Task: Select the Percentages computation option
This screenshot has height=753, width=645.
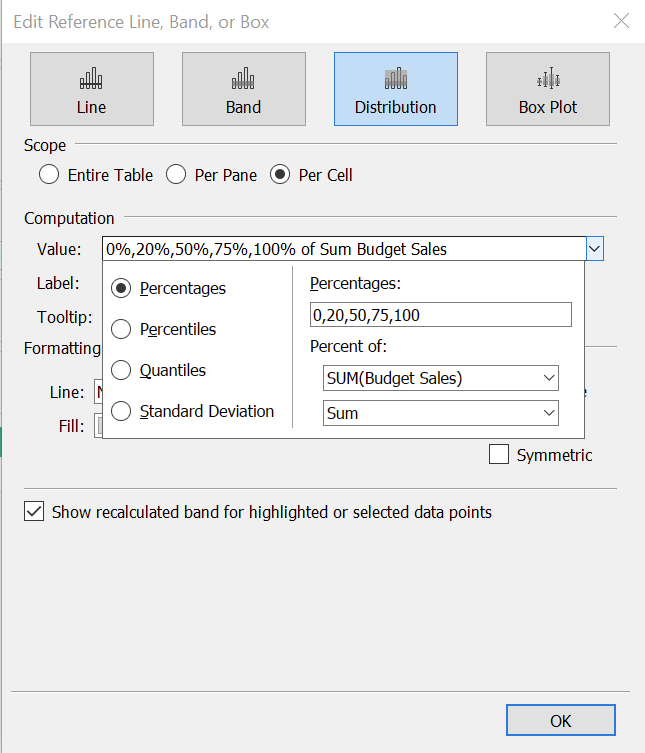Action: pos(122,288)
